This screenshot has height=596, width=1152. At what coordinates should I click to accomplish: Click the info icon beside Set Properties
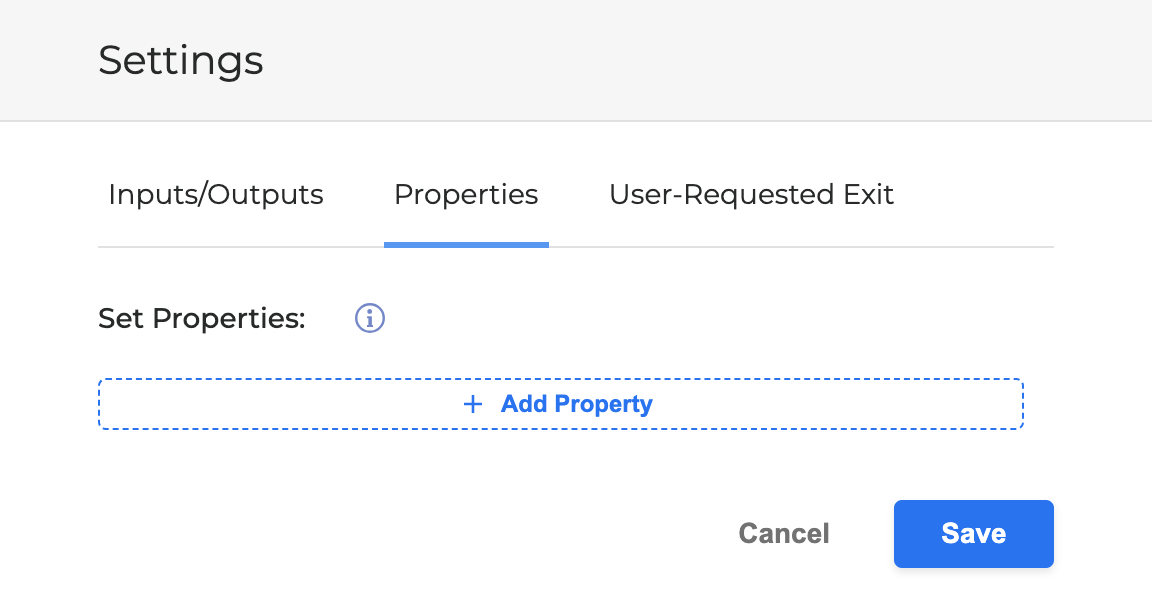370,319
